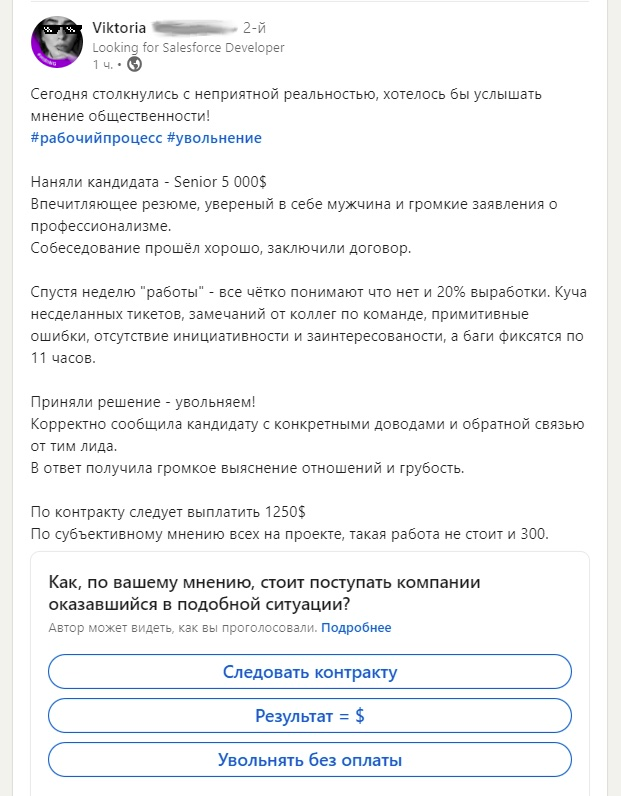This screenshot has width=621, height=796.
Task: Click the "1 ч." post timestamp
Action: [103, 64]
